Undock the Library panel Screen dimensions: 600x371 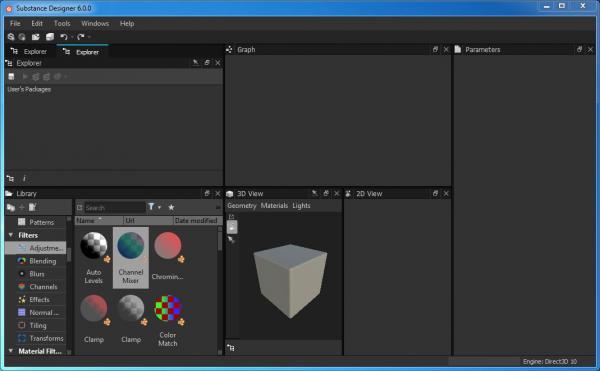(x=207, y=193)
